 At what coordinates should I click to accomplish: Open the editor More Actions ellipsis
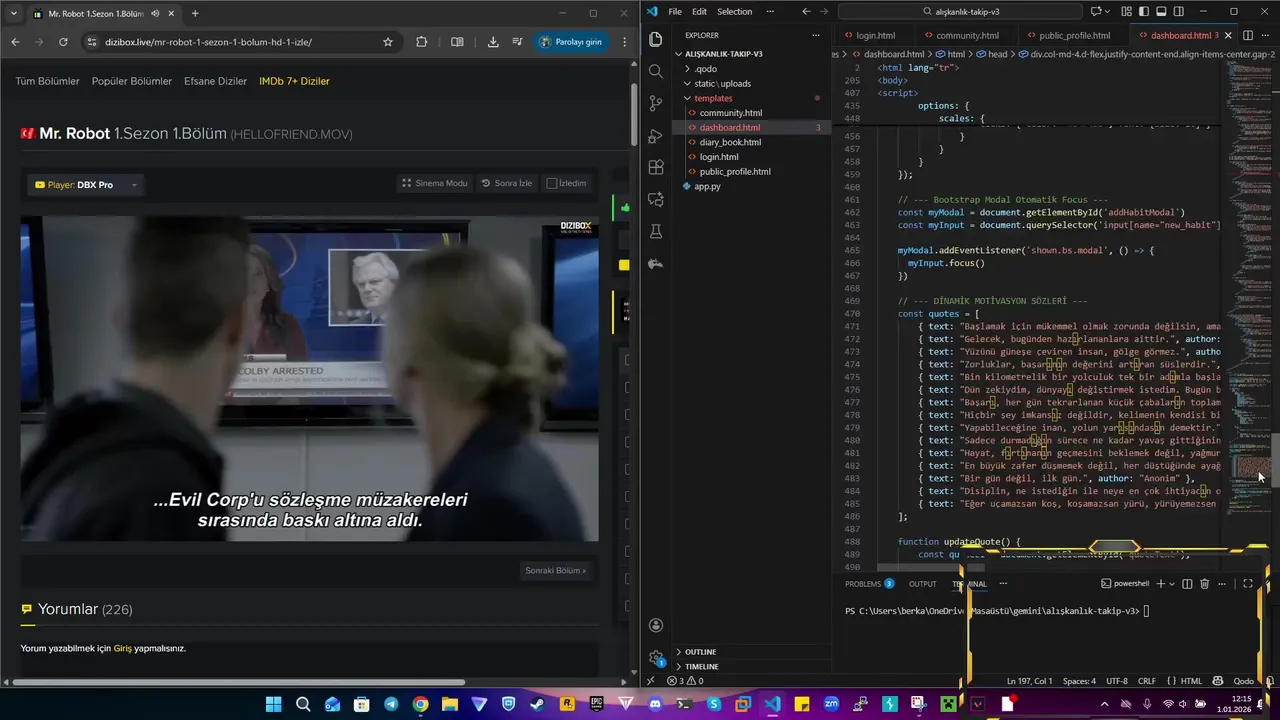point(1264,35)
